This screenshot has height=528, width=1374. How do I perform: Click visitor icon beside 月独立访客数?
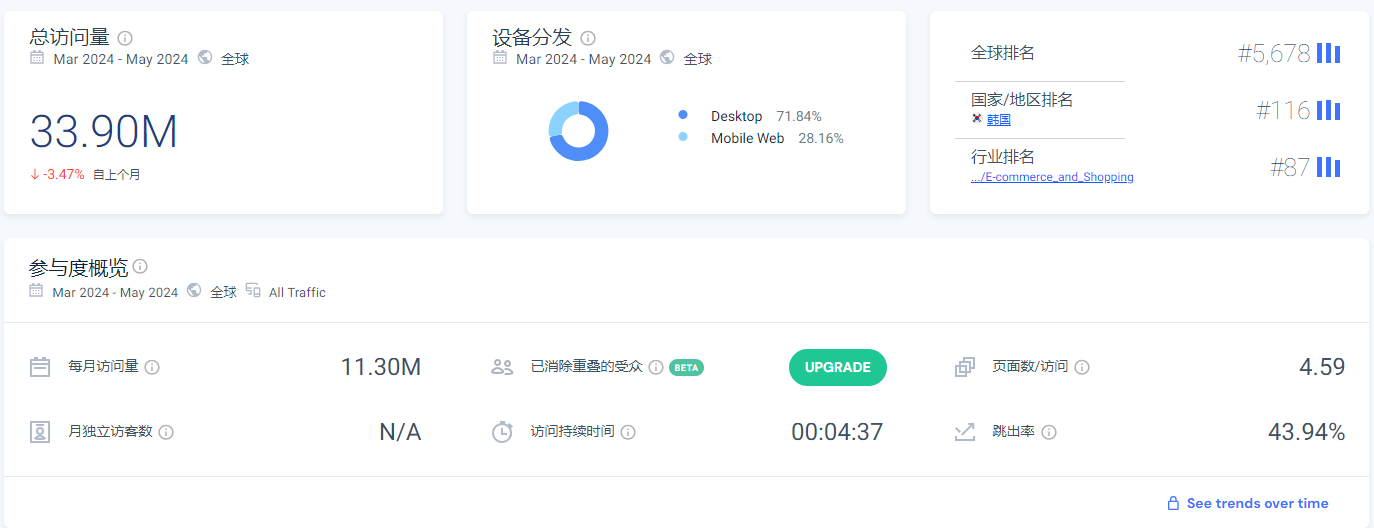(x=40, y=432)
